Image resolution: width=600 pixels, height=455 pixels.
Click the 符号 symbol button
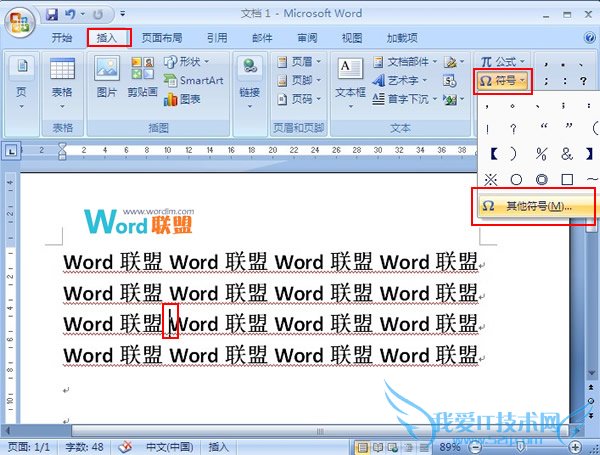coord(503,81)
